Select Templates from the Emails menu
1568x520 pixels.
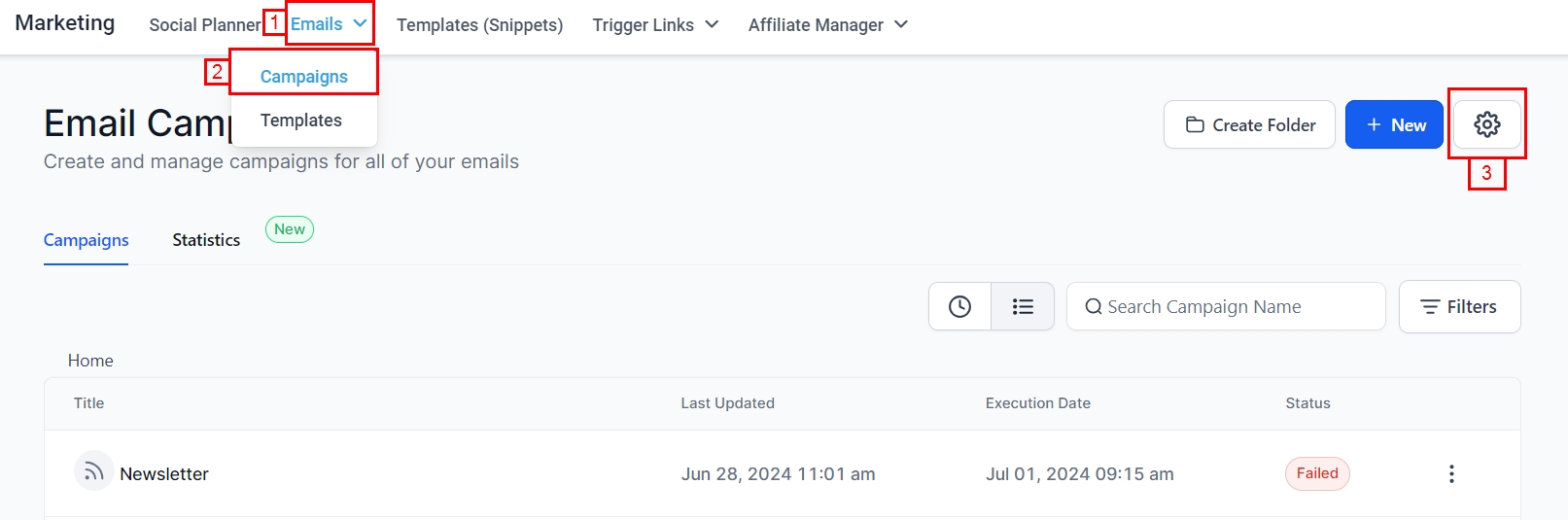tap(301, 121)
